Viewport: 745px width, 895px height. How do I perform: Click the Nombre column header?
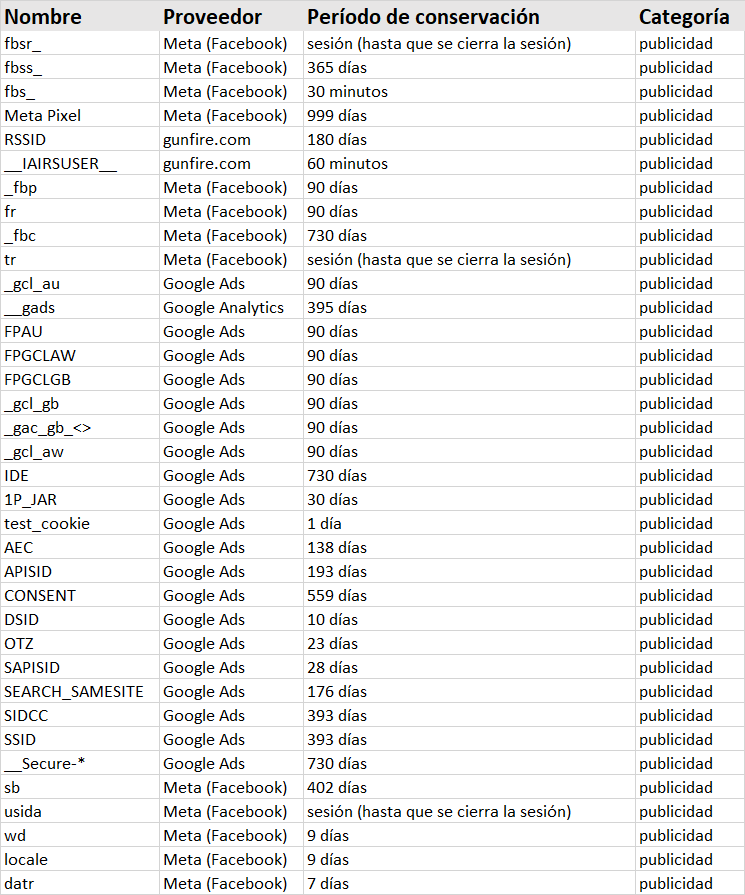tap(43, 17)
